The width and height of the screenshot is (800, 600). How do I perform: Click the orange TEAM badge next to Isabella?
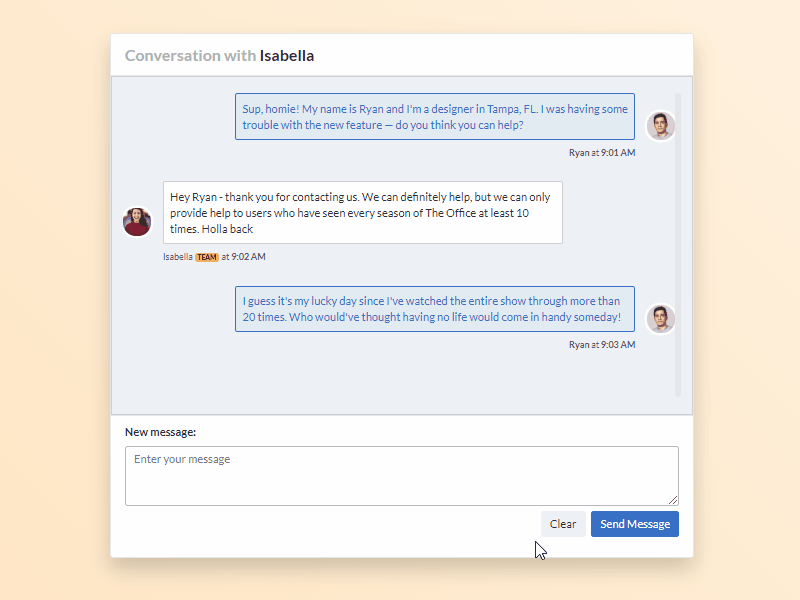(x=206, y=257)
